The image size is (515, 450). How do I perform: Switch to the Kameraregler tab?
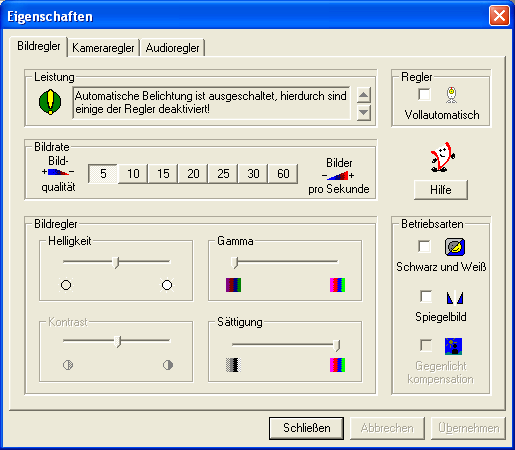point(103,48)
